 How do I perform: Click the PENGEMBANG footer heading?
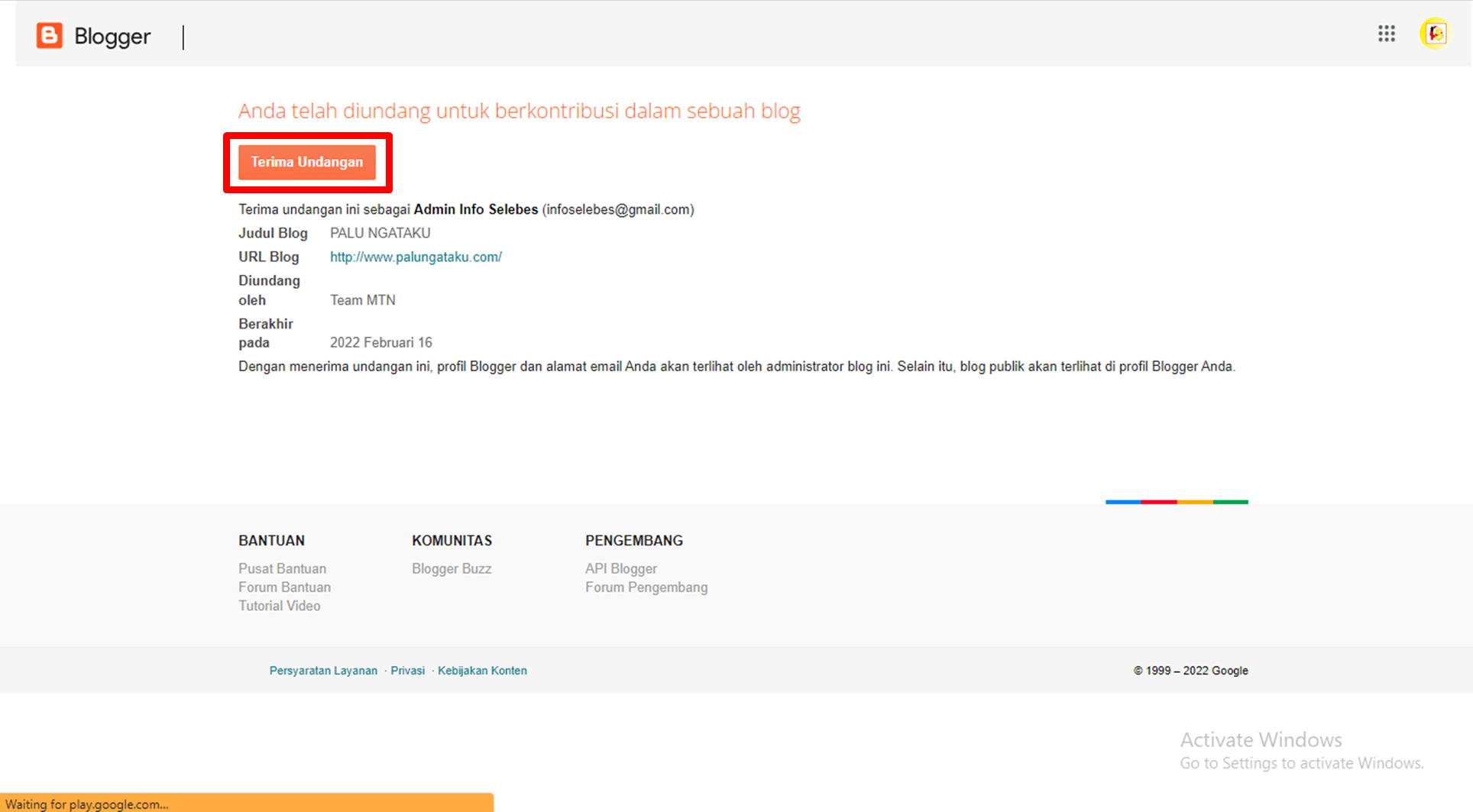point(634,540)
